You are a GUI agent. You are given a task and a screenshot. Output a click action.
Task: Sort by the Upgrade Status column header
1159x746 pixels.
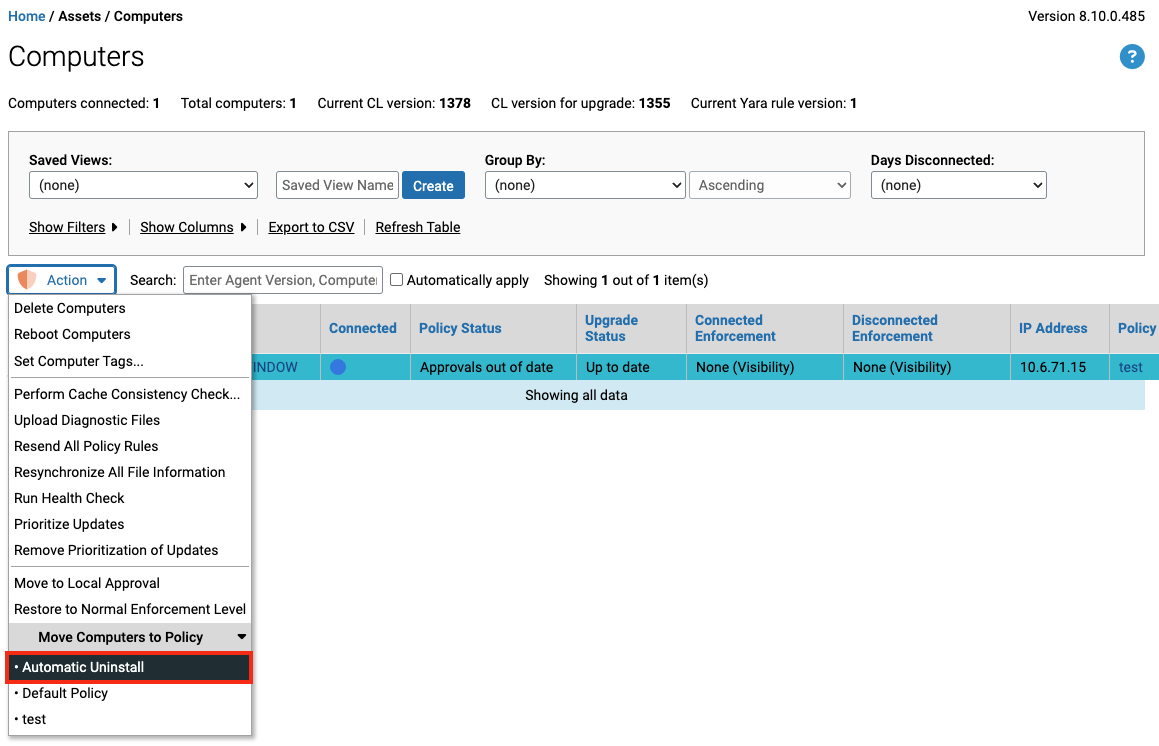(x=611, y=328)
